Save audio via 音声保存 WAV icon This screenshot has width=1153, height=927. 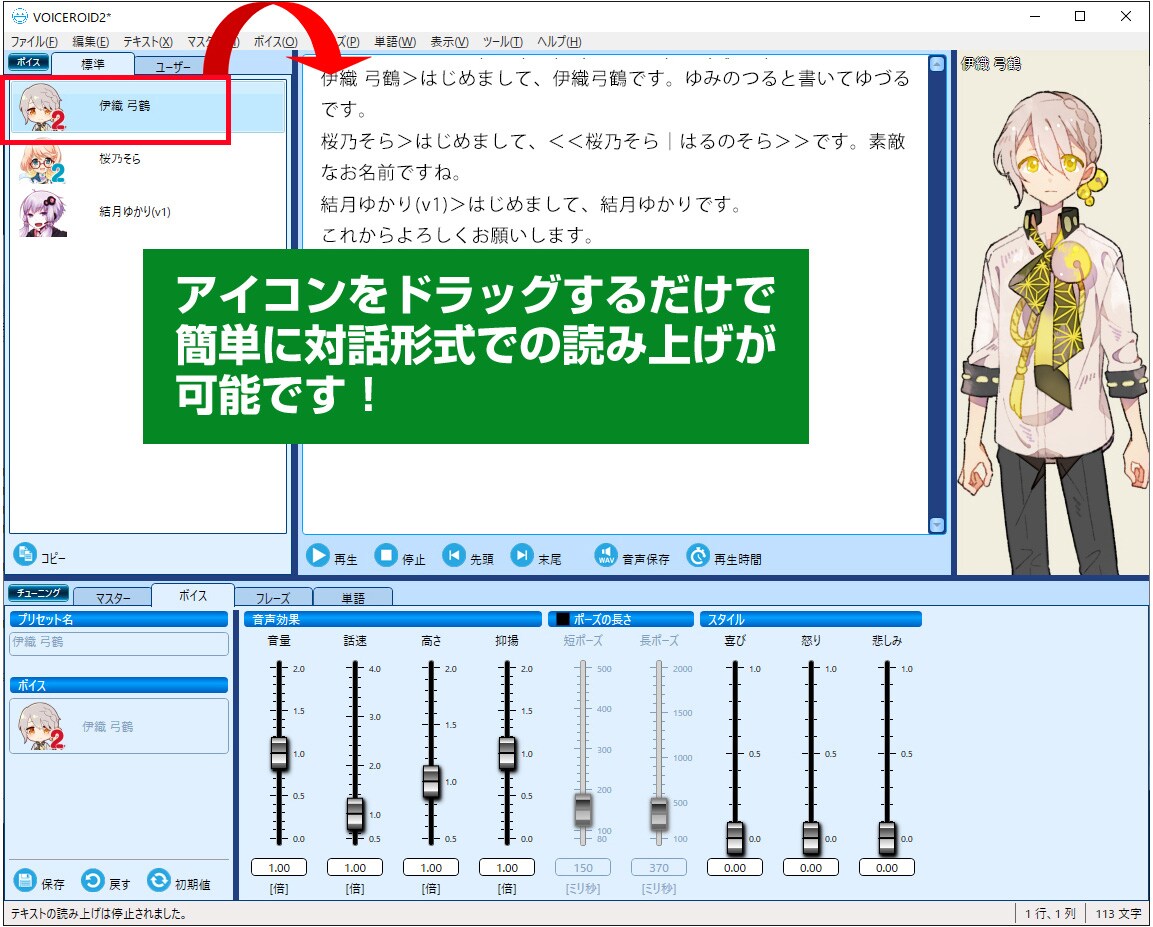(x=606, y=556)
